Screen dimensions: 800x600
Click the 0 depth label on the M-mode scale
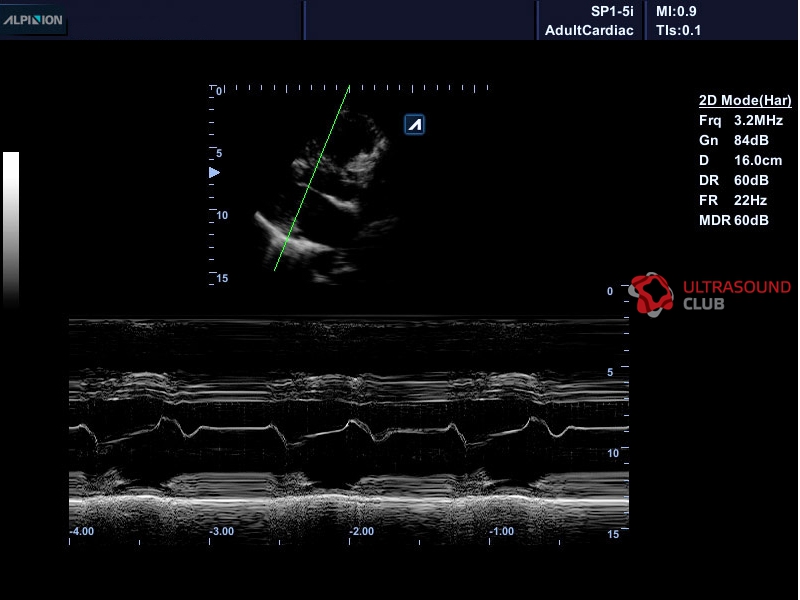click(610, 291)
